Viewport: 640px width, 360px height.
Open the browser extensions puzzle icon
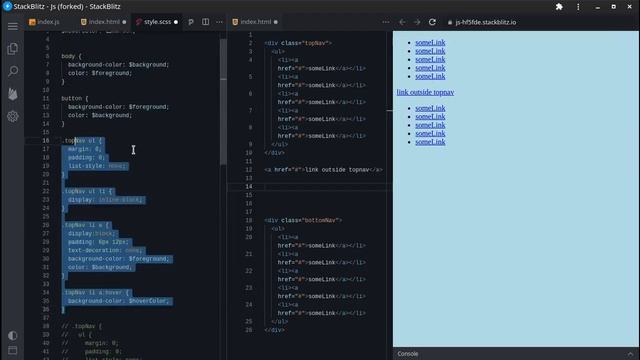(559, 7)
